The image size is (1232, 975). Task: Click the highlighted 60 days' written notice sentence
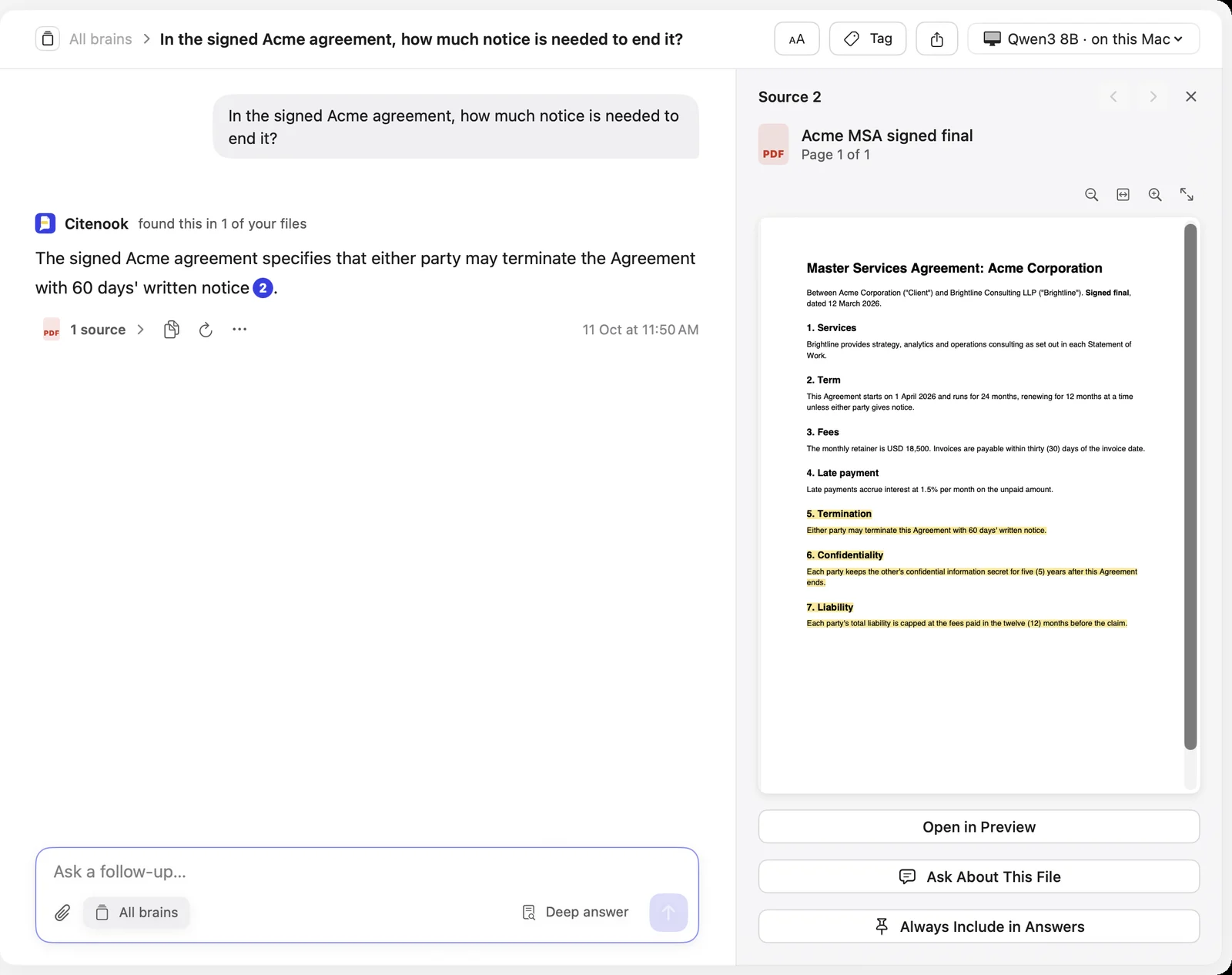click(x=926, y=531)
